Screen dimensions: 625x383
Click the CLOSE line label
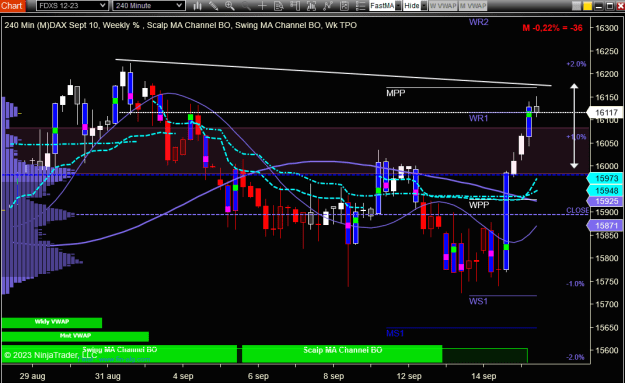pos(577,210)
